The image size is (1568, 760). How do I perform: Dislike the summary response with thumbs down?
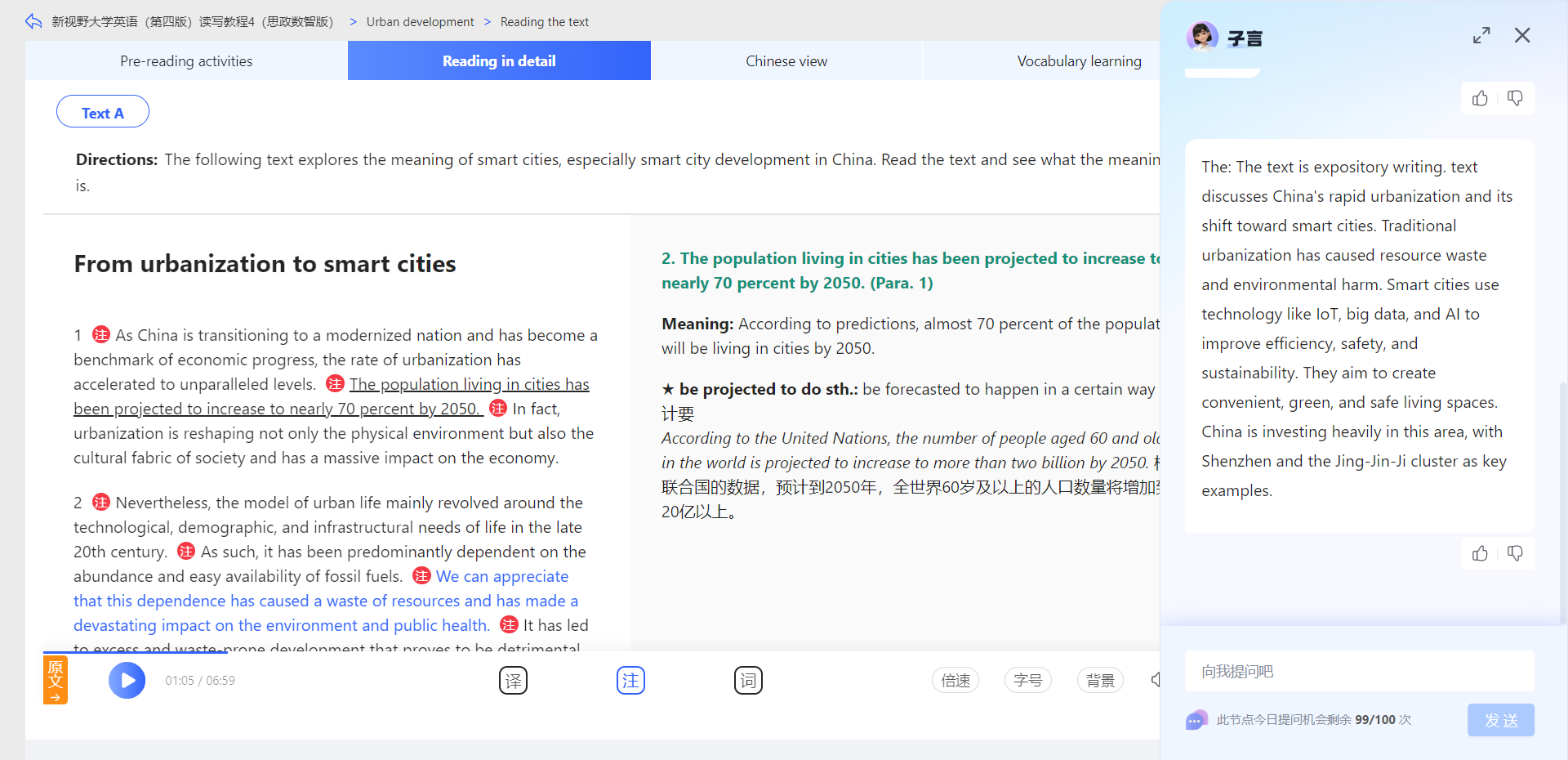pos(1515,553)
